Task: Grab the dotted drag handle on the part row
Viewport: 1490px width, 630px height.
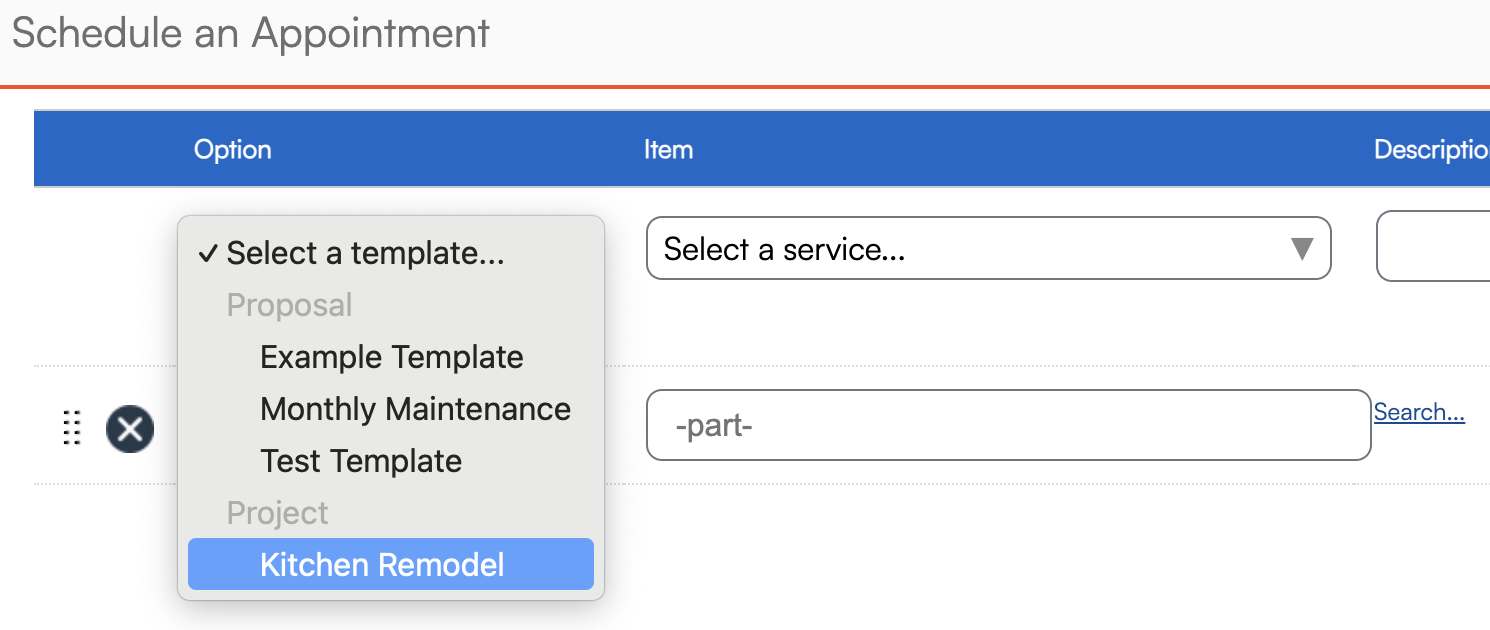Action: 71,427
